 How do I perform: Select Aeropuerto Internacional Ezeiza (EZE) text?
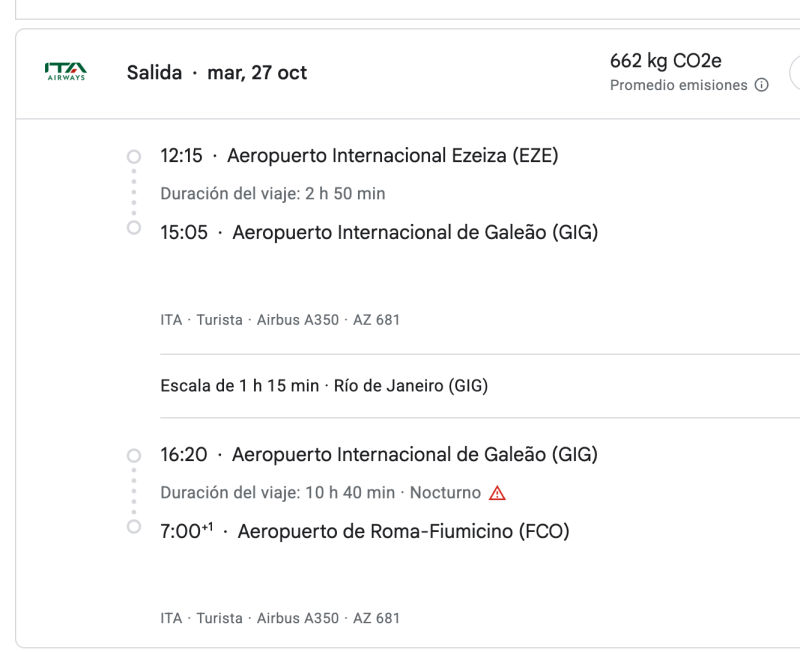[393, 156]
